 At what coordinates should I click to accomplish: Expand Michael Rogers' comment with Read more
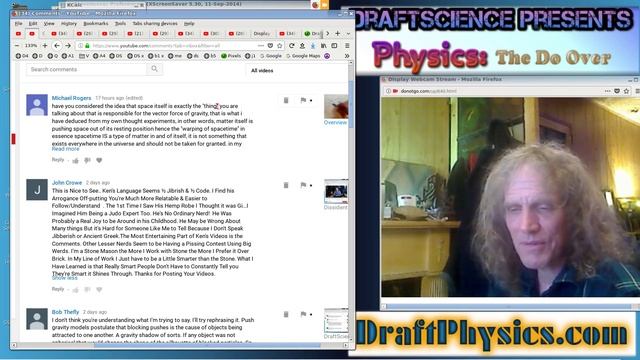(65, 149)
